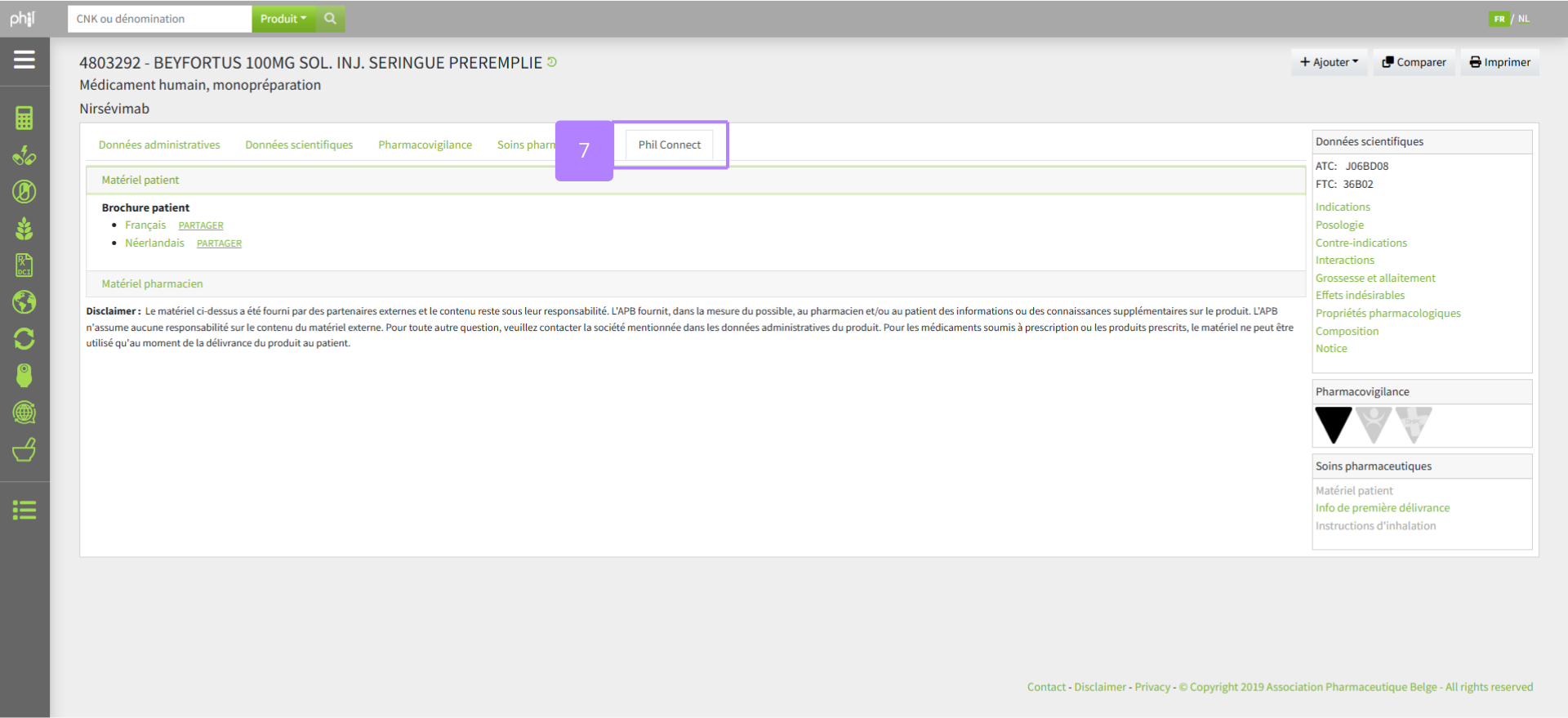Click the Contact footer link
Screen dimensions: 1568x718
coord(1046,687)
